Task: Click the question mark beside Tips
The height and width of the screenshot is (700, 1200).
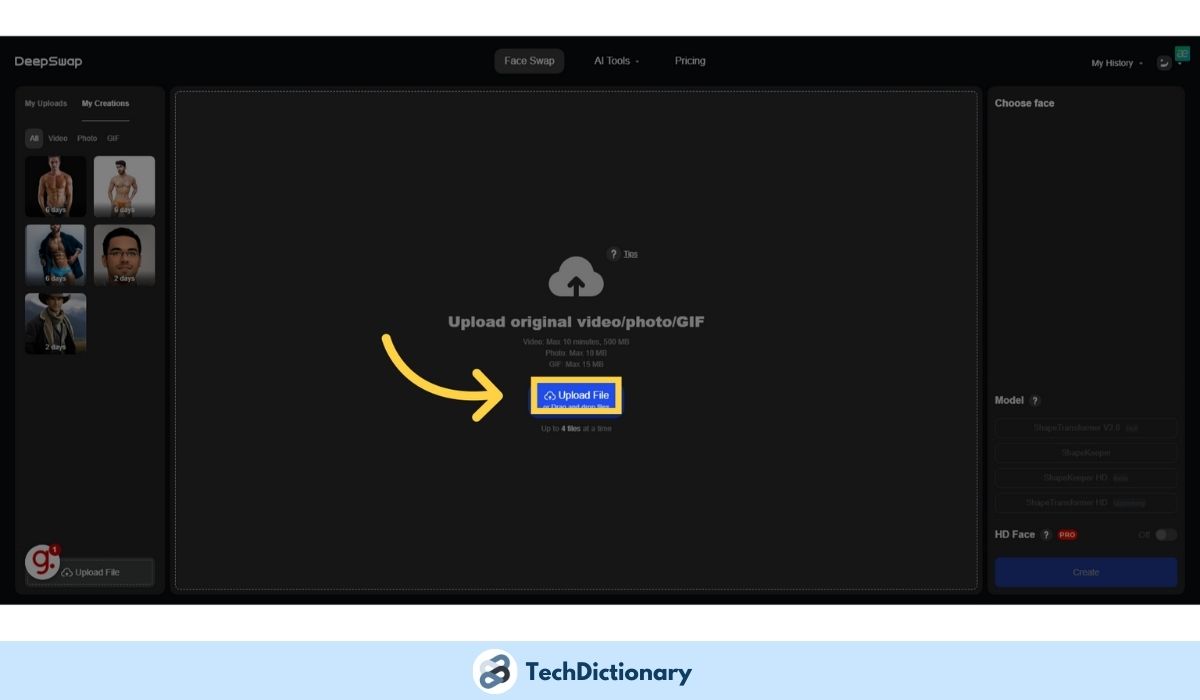Action: pos(613,254)
